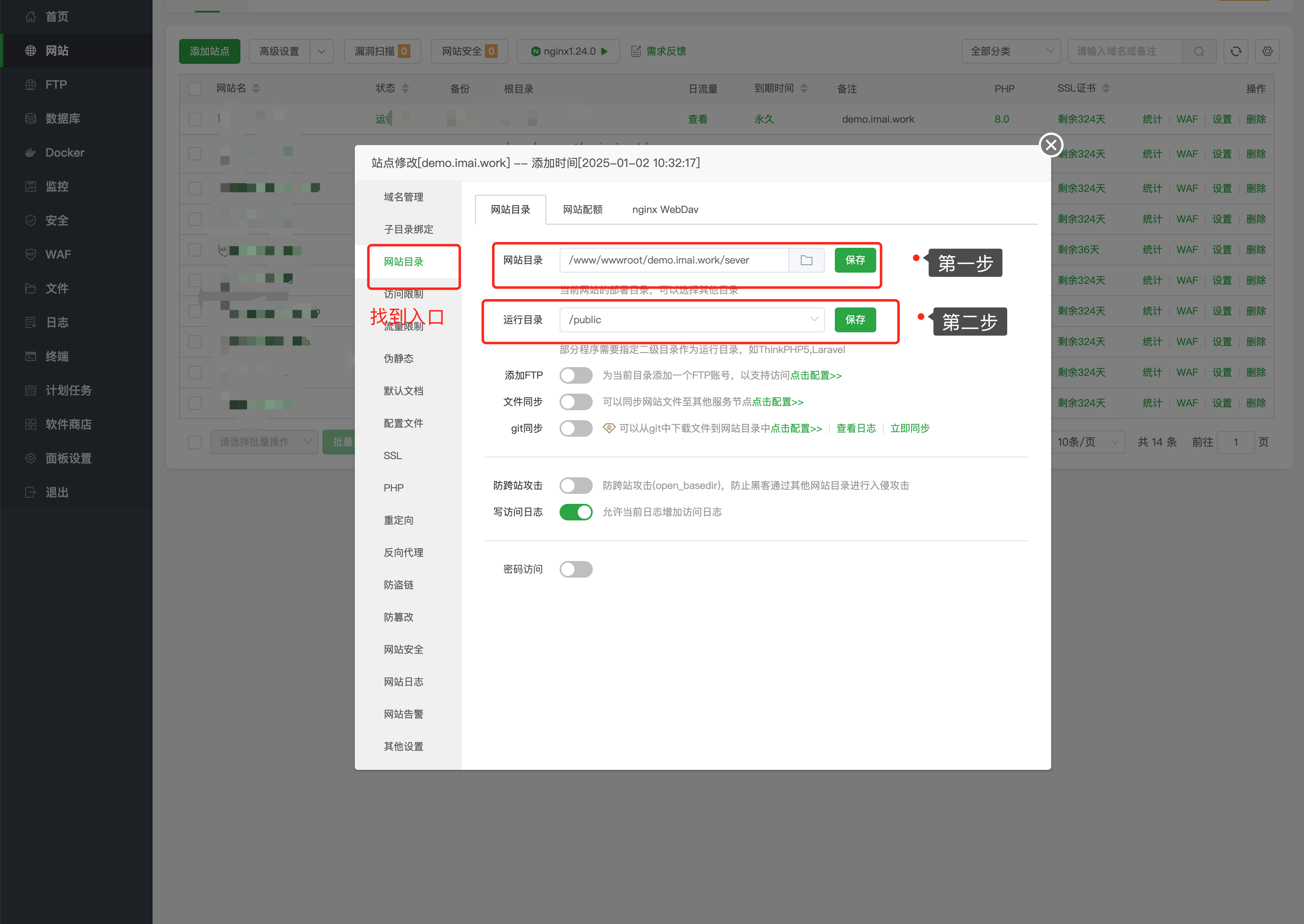Image resolution: width=1304 pixels, height=924 pixels.
Task: Open the gear settings icon above the table
Action: pos(1267,51)
